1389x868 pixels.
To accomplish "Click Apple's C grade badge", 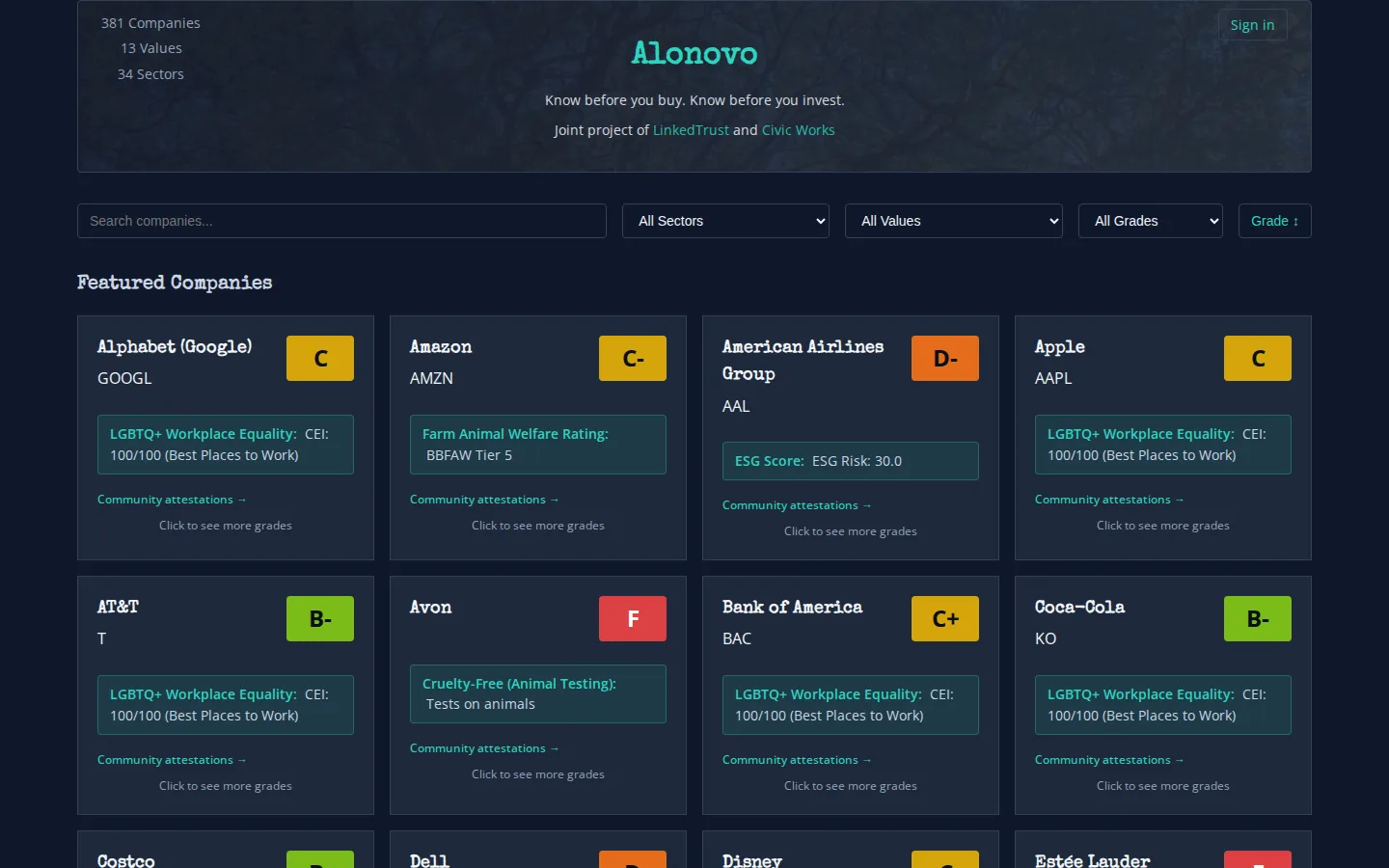I will click(1258, 358).
